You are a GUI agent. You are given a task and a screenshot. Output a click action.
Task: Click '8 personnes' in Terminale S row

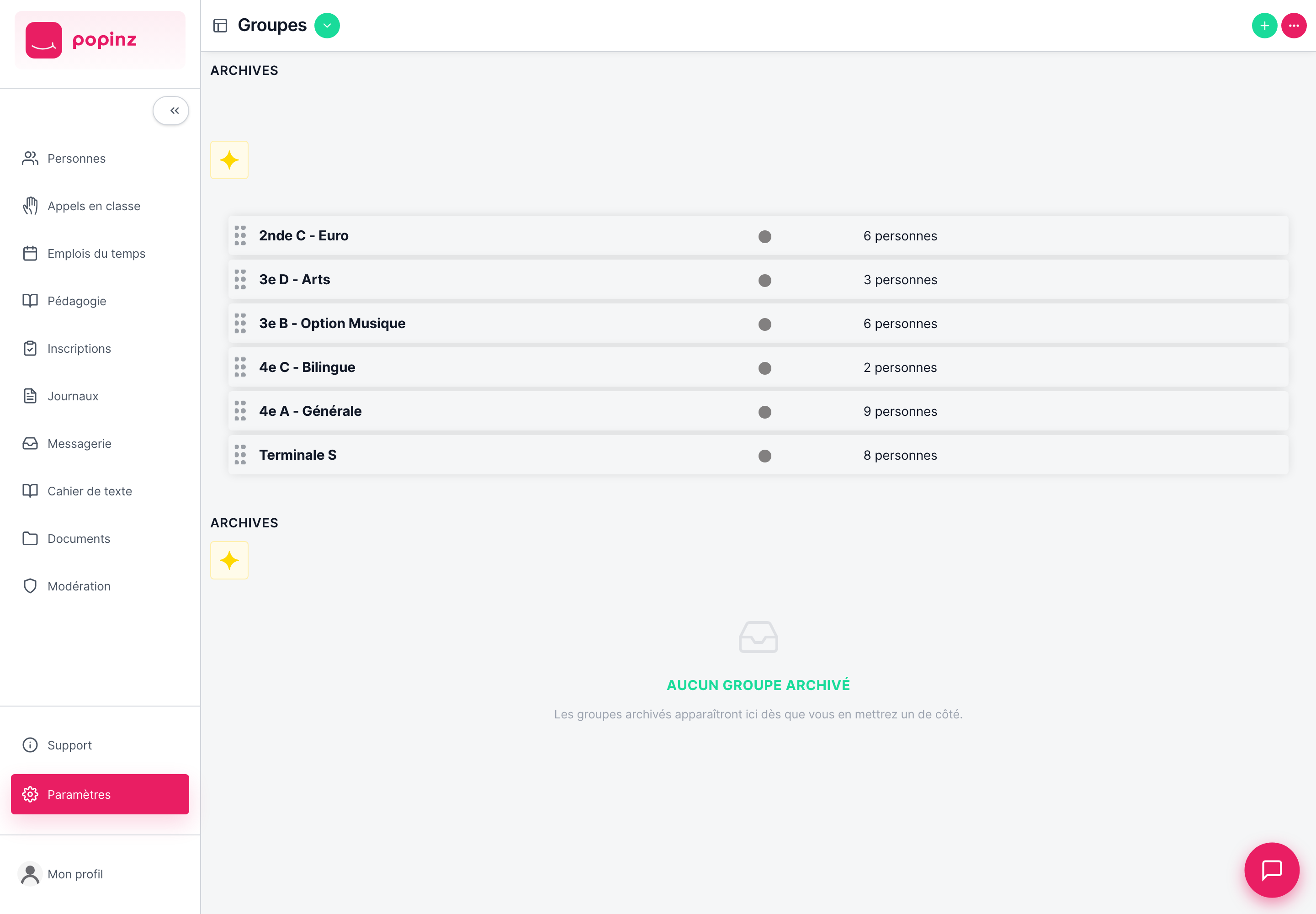click(x=900, y=455)
